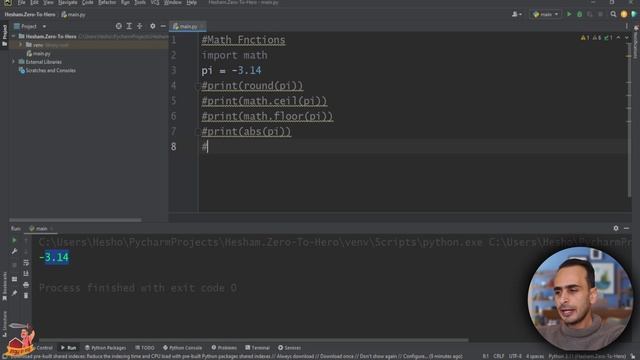The width and height of the screenshot is (640, 360).
Task: Open editor tabs more options
Action: [627, 26]
